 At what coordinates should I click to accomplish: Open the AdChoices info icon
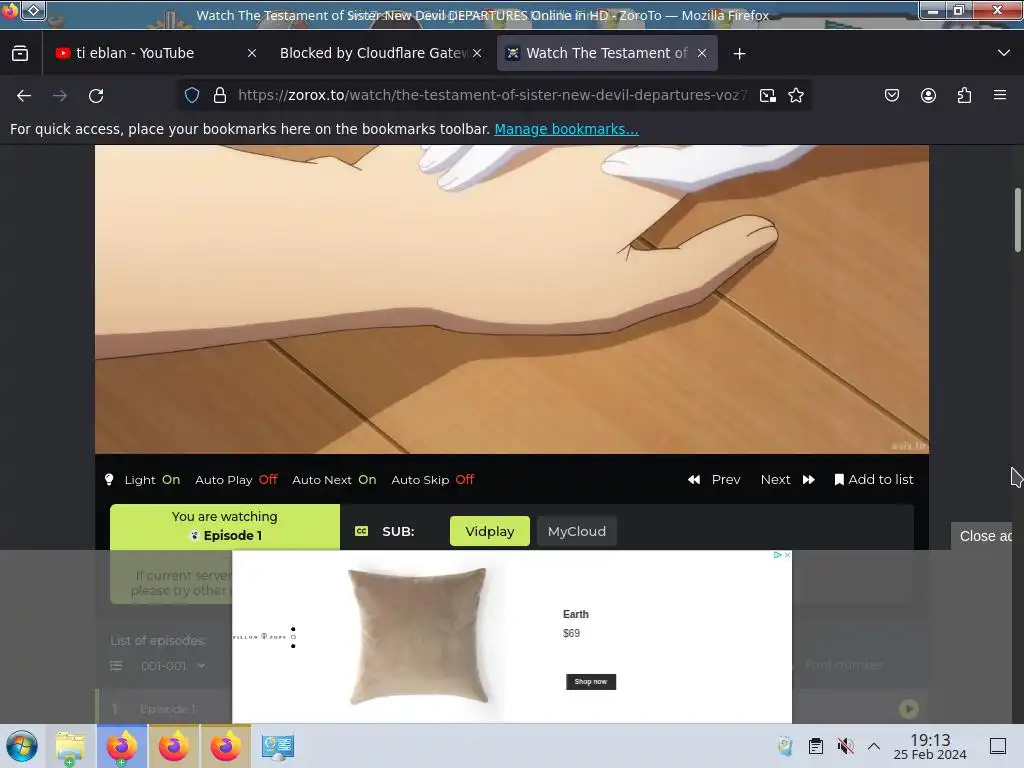pyautogui.click(x=778, y=555)
